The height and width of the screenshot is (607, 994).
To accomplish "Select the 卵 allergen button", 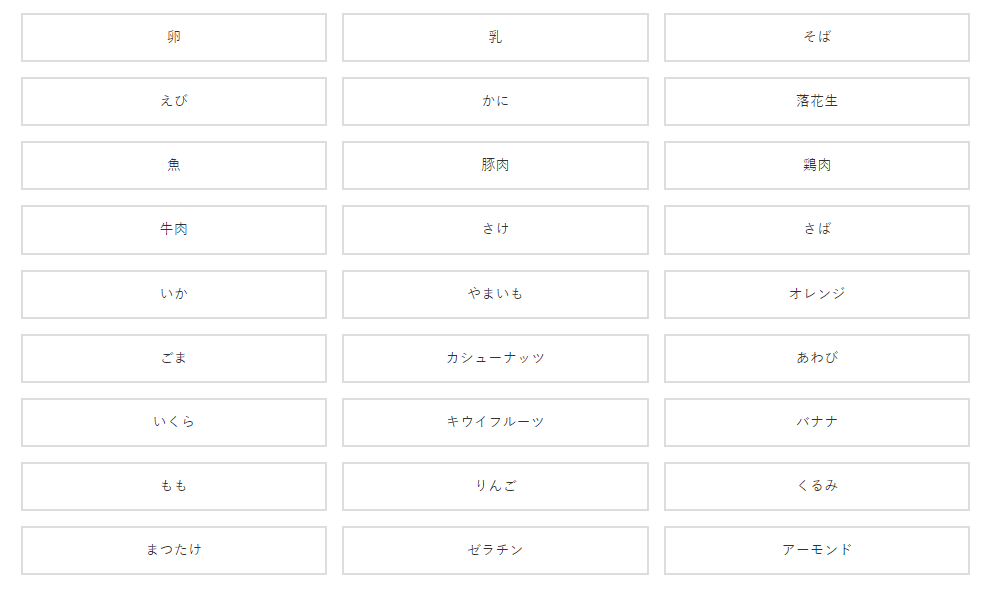I will point(174,37).
